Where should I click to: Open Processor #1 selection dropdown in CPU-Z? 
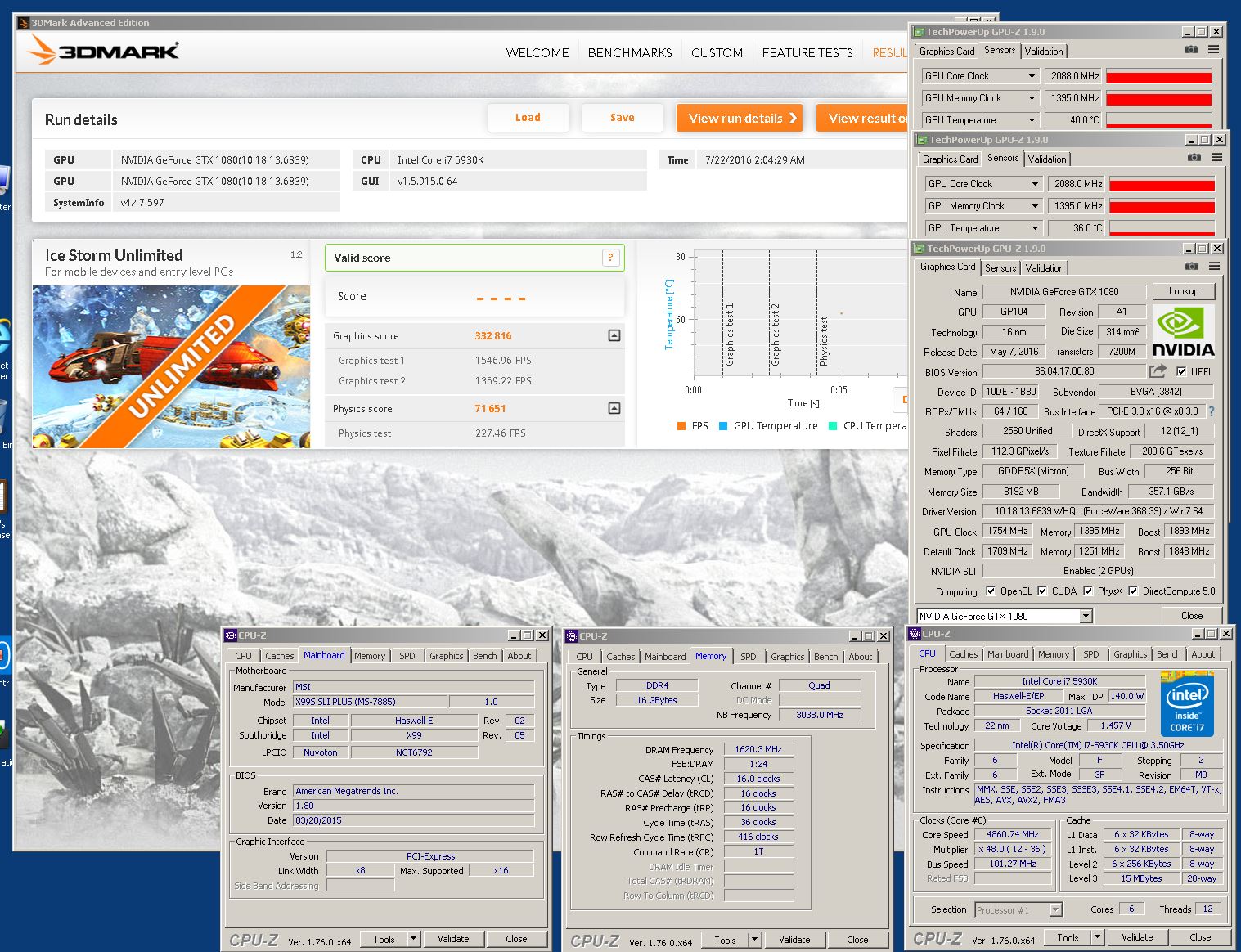(1055, 909)
